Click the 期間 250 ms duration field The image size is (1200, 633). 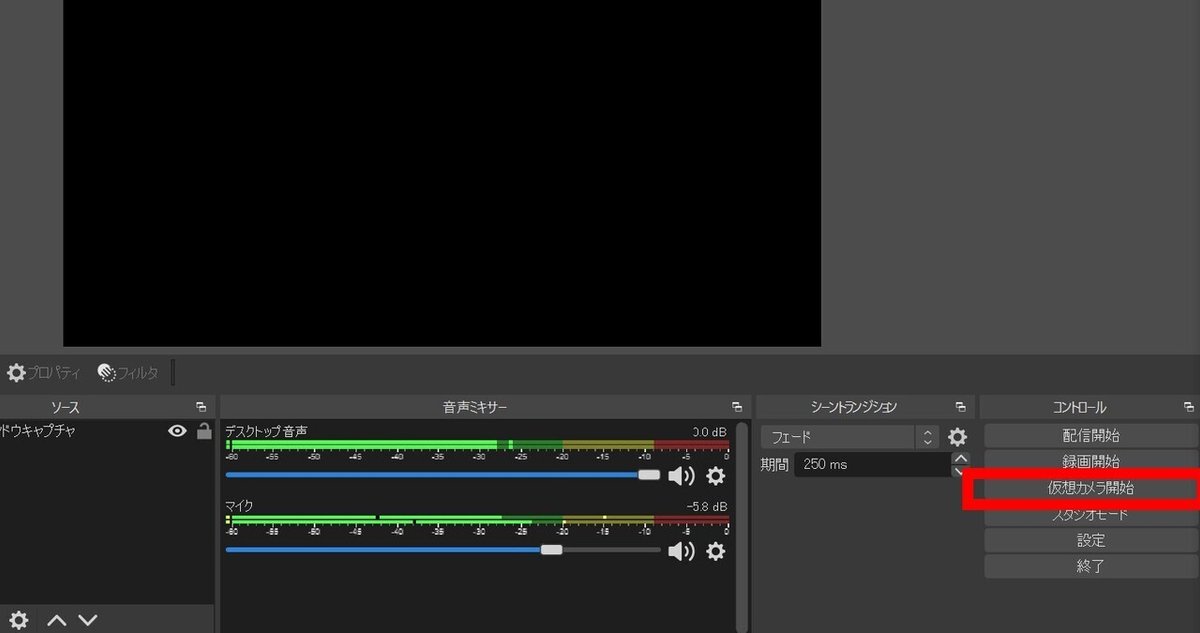[x=873, y=465]
